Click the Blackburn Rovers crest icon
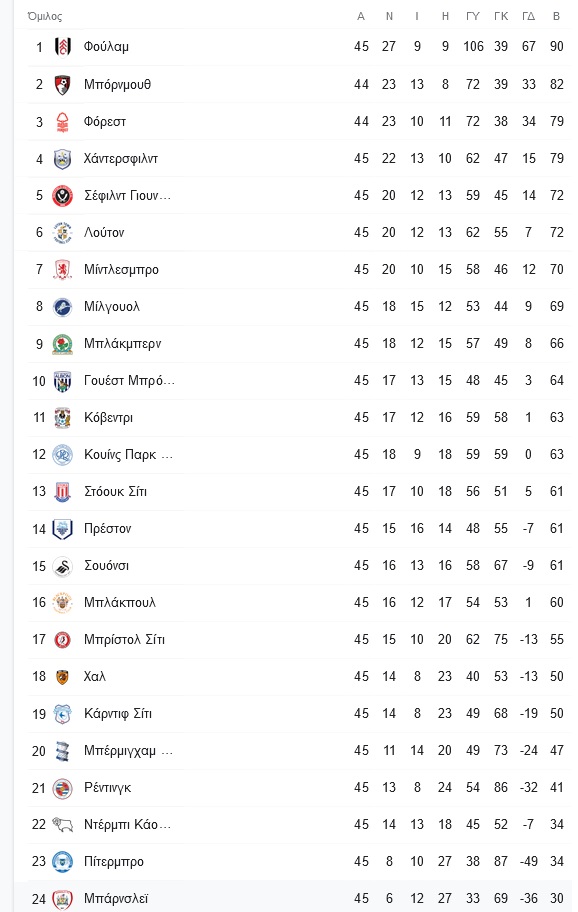Screen dimensions: 578x912 (x=62, y=344)
